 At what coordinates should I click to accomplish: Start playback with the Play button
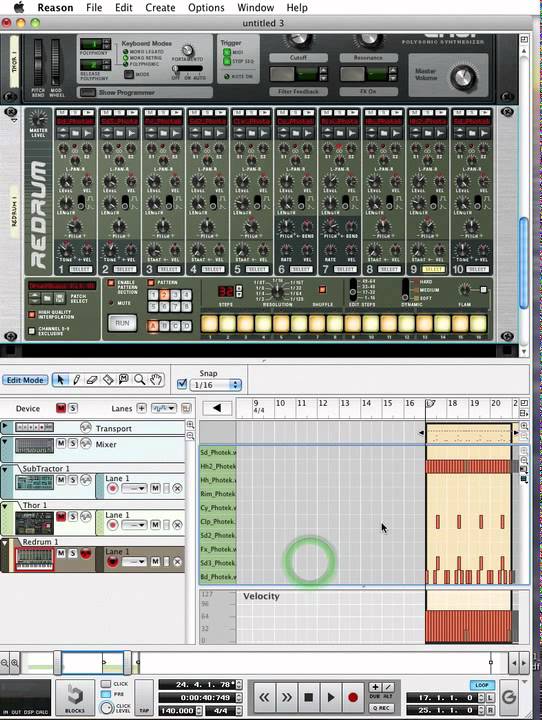[x=331, y=698]
